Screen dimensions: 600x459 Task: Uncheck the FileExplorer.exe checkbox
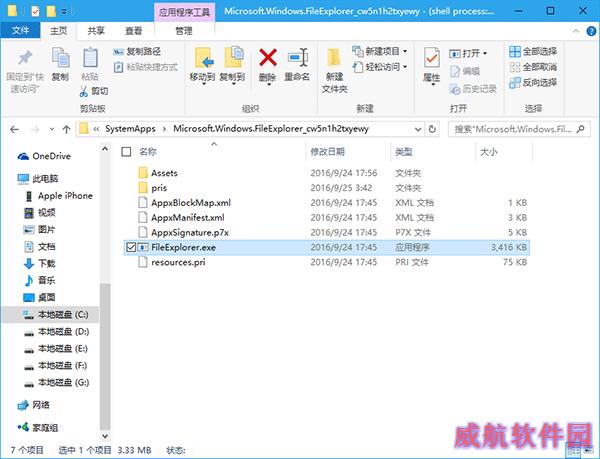131,247
